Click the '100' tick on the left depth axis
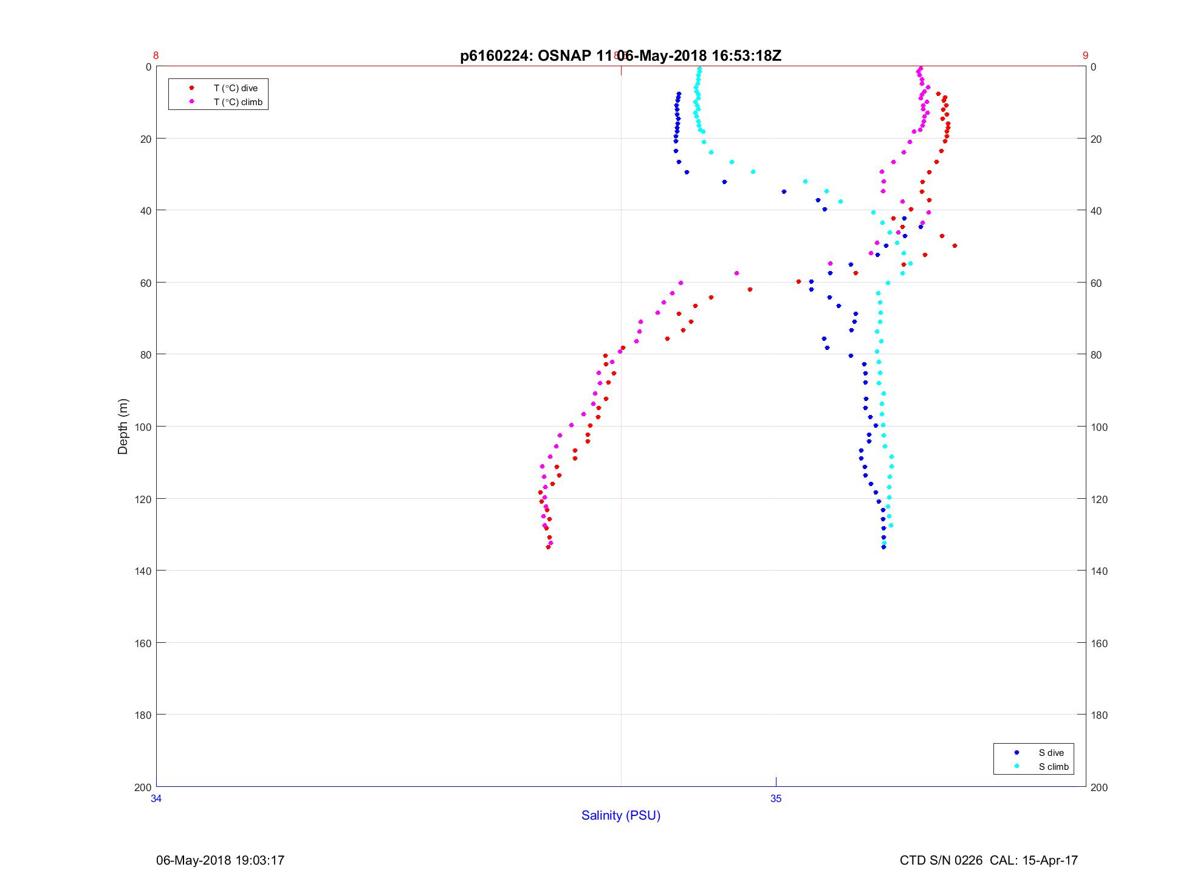This screenshot has height=885, width=1200. tap(142, 427)
